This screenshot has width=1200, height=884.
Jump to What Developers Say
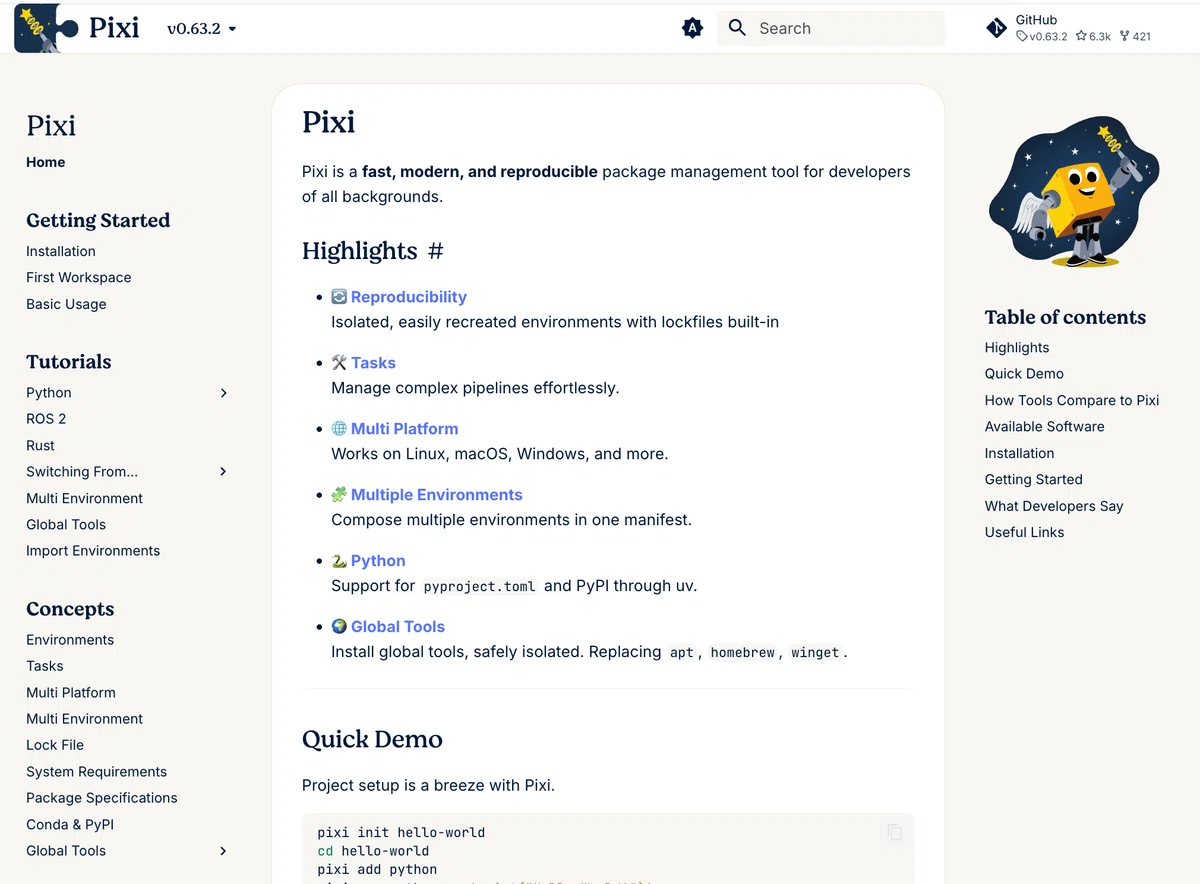pyautogui.click(x=1054, y=506)
